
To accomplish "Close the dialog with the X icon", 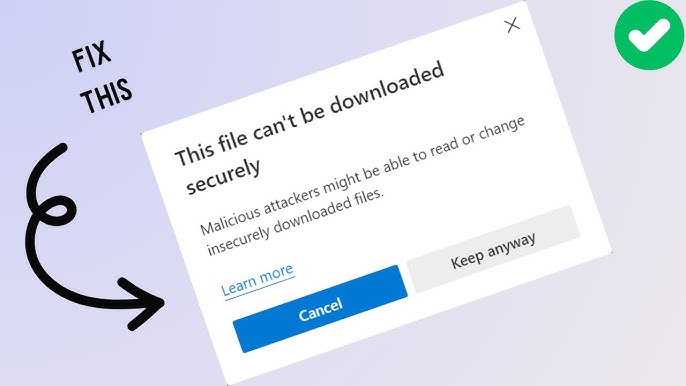I will (512, 25).
